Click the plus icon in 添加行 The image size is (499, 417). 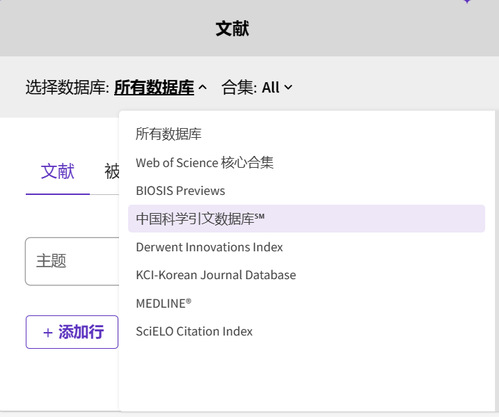pos(48,333)
